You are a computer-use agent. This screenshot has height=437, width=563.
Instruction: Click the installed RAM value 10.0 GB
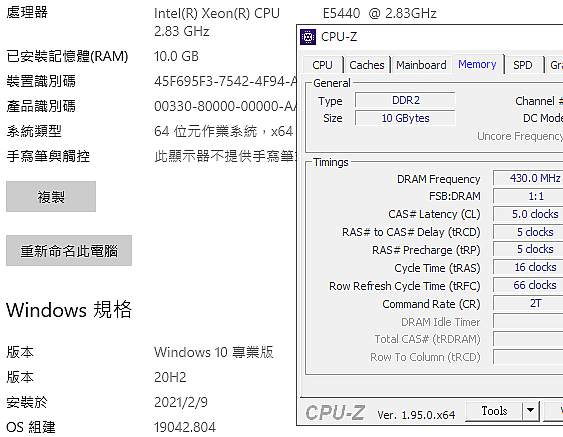pyautogui.click(x=176, y=56)
